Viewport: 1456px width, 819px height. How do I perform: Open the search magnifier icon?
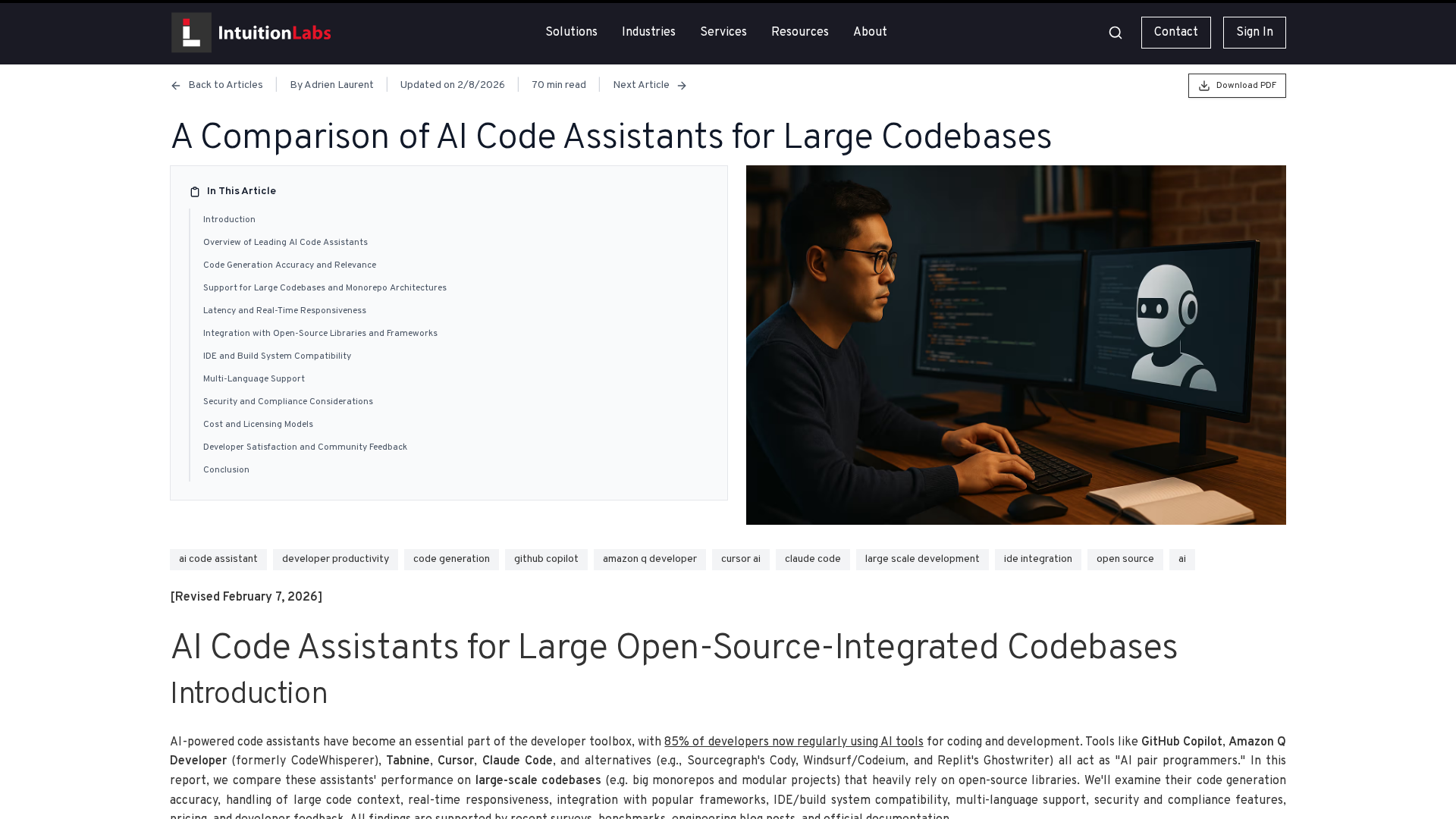point(1115,33)
